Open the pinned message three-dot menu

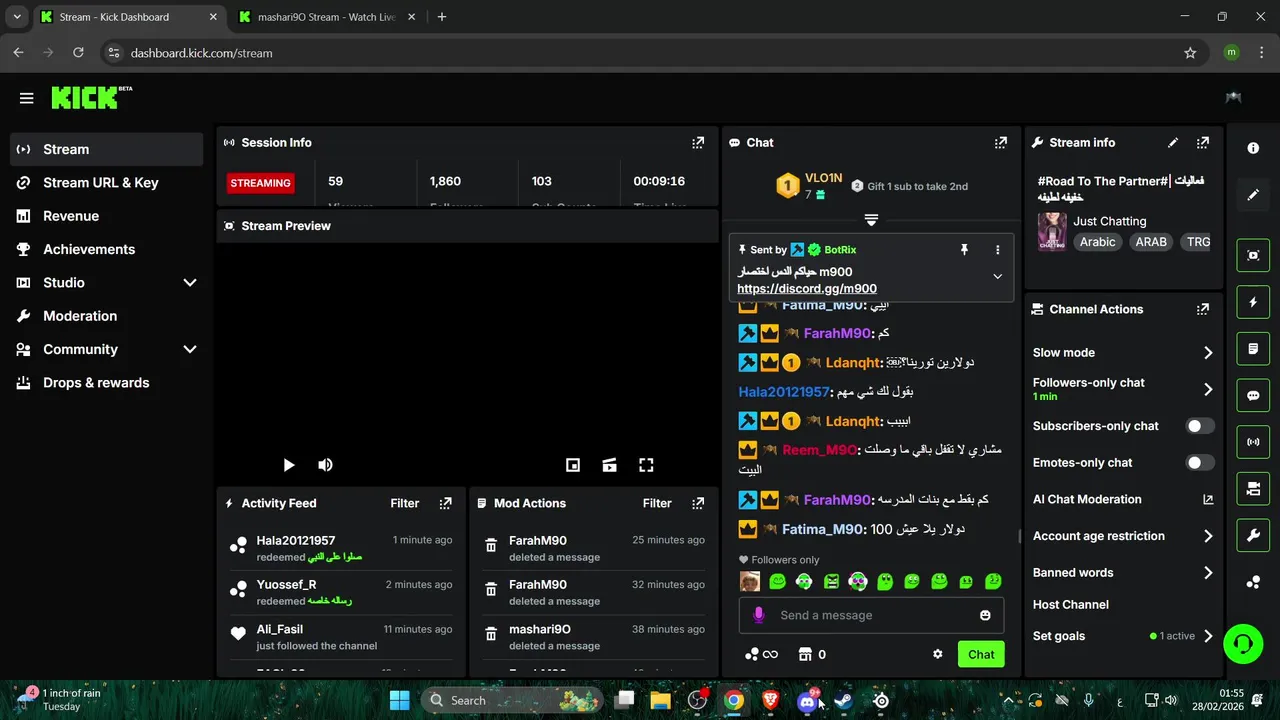(997, 250)
